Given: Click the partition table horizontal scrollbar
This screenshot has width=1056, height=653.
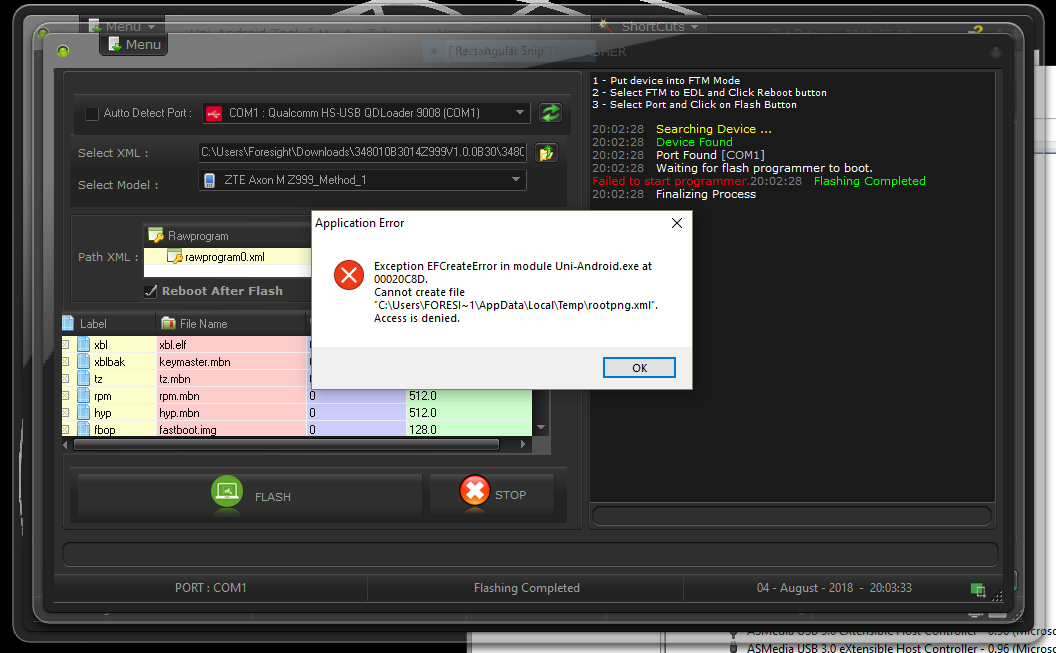Looking at the screenshot, I should point(286,444).
